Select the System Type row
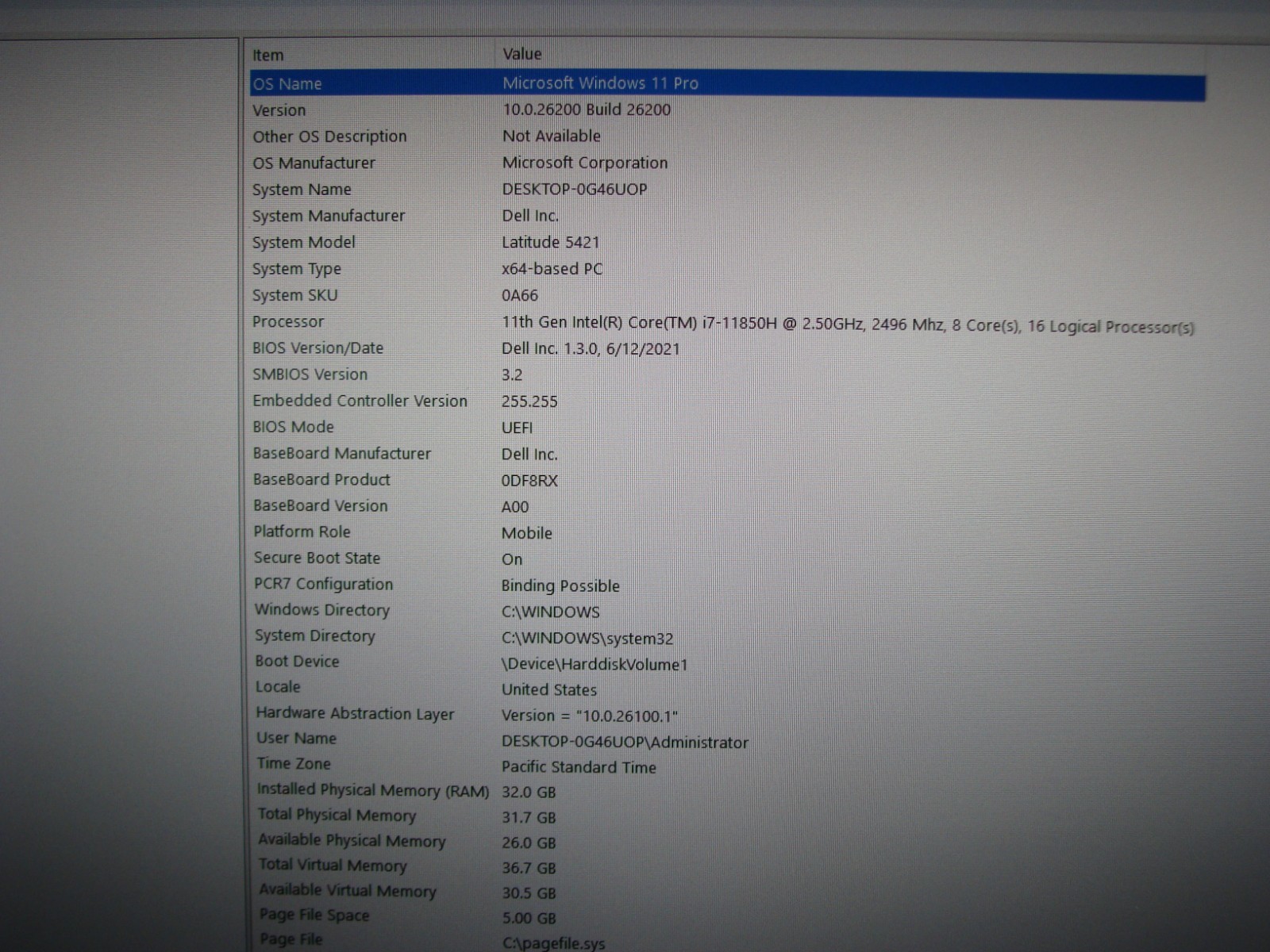 point(297,269)
